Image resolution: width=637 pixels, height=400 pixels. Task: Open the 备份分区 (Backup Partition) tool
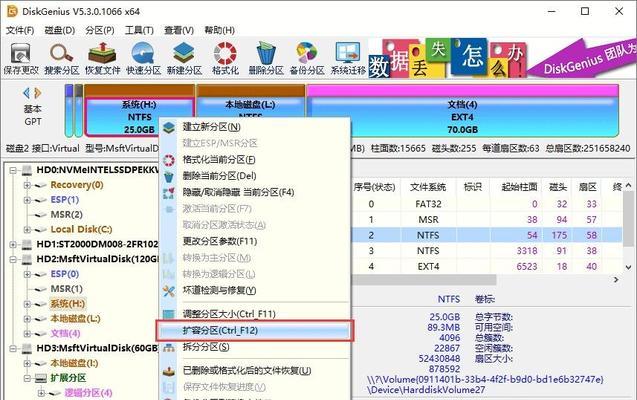pos(307,59)
